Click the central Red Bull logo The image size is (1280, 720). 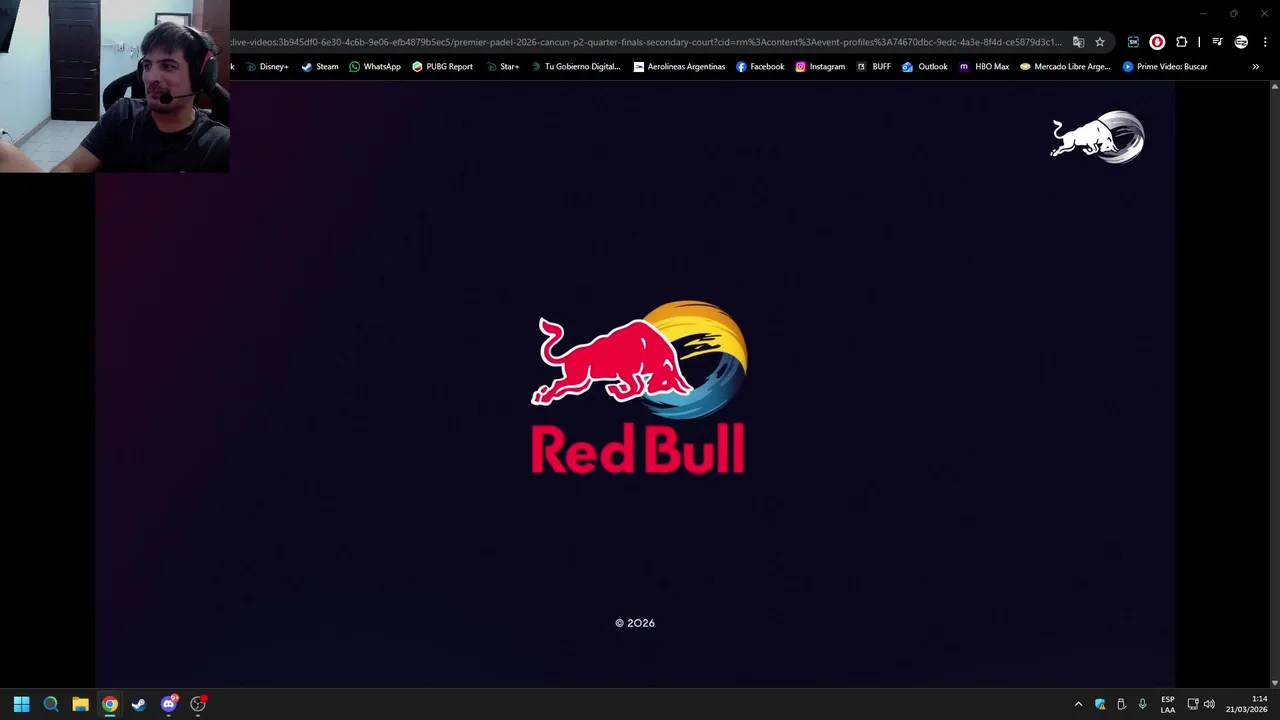[638, 387]
